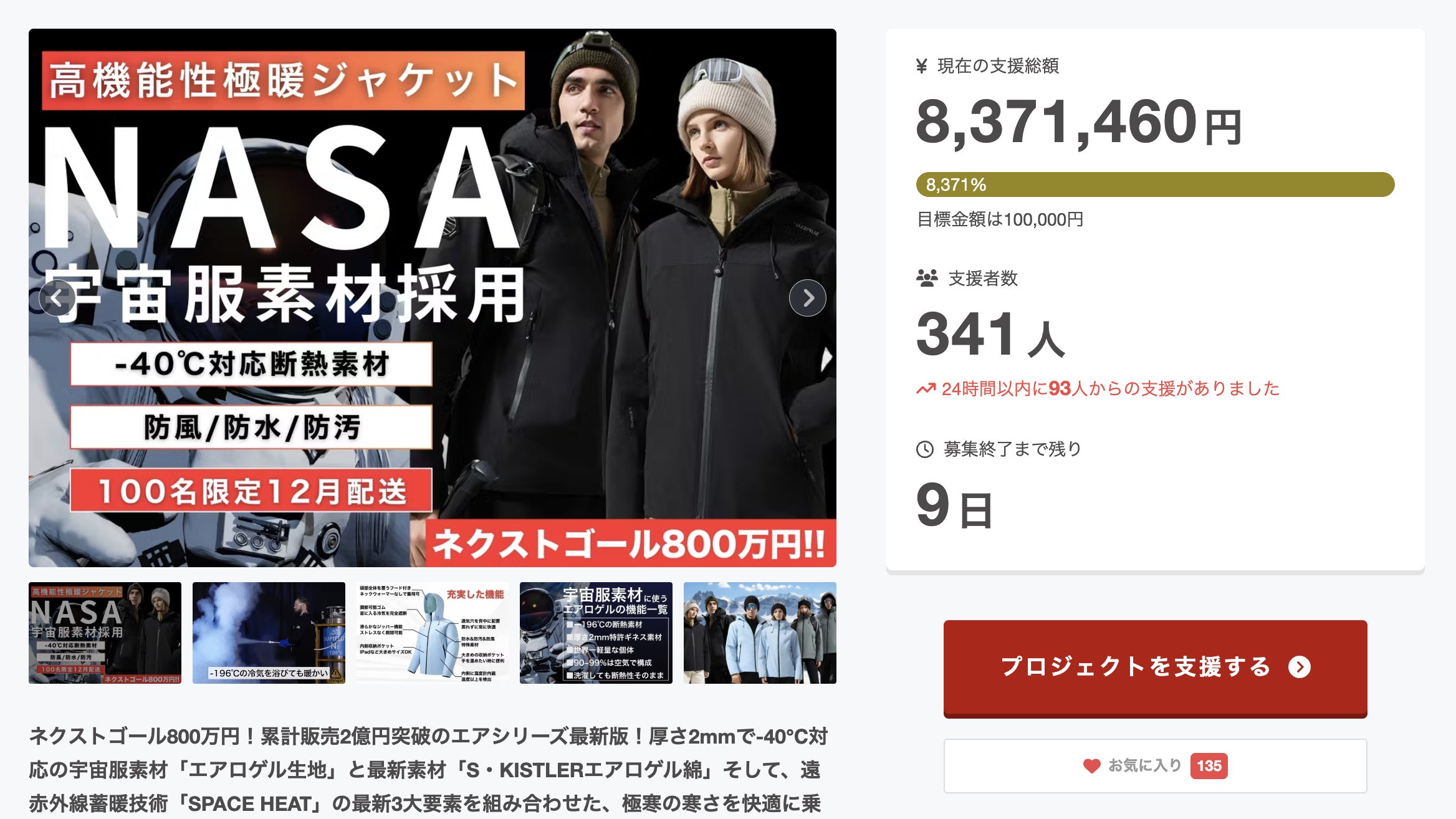Click the supporters people icon
This screenshot has height=819, width=1456.
pyautogui.click(x=927, y=278)
